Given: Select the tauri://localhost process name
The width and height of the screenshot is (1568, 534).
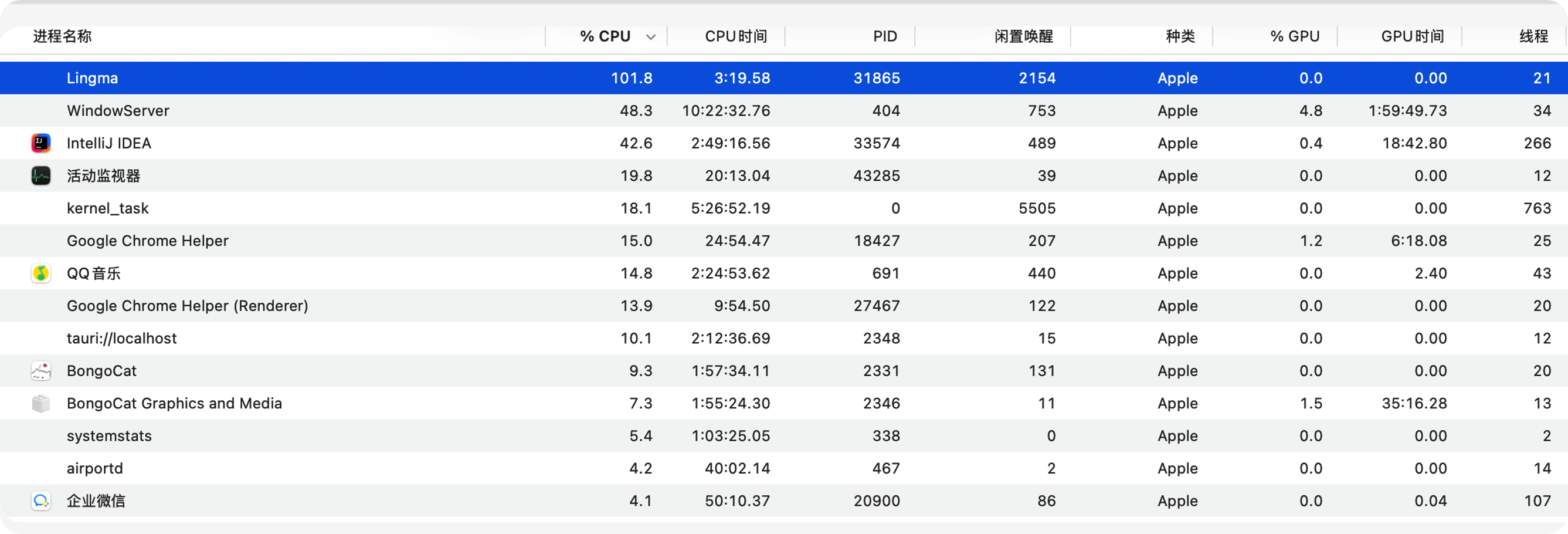Looking at the screenshot, I should (x=122, y=338).
